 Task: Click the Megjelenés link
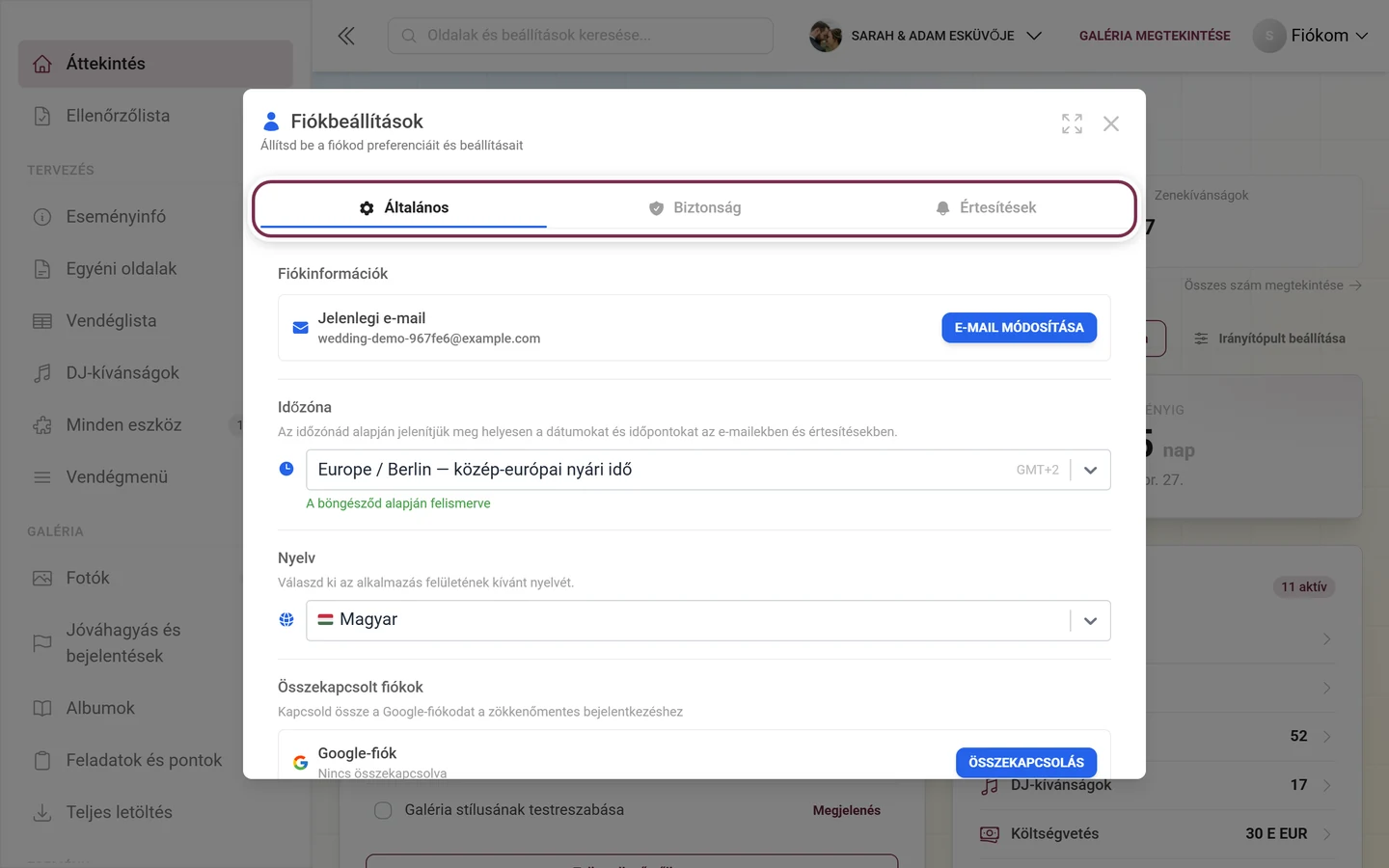point(846,810)
